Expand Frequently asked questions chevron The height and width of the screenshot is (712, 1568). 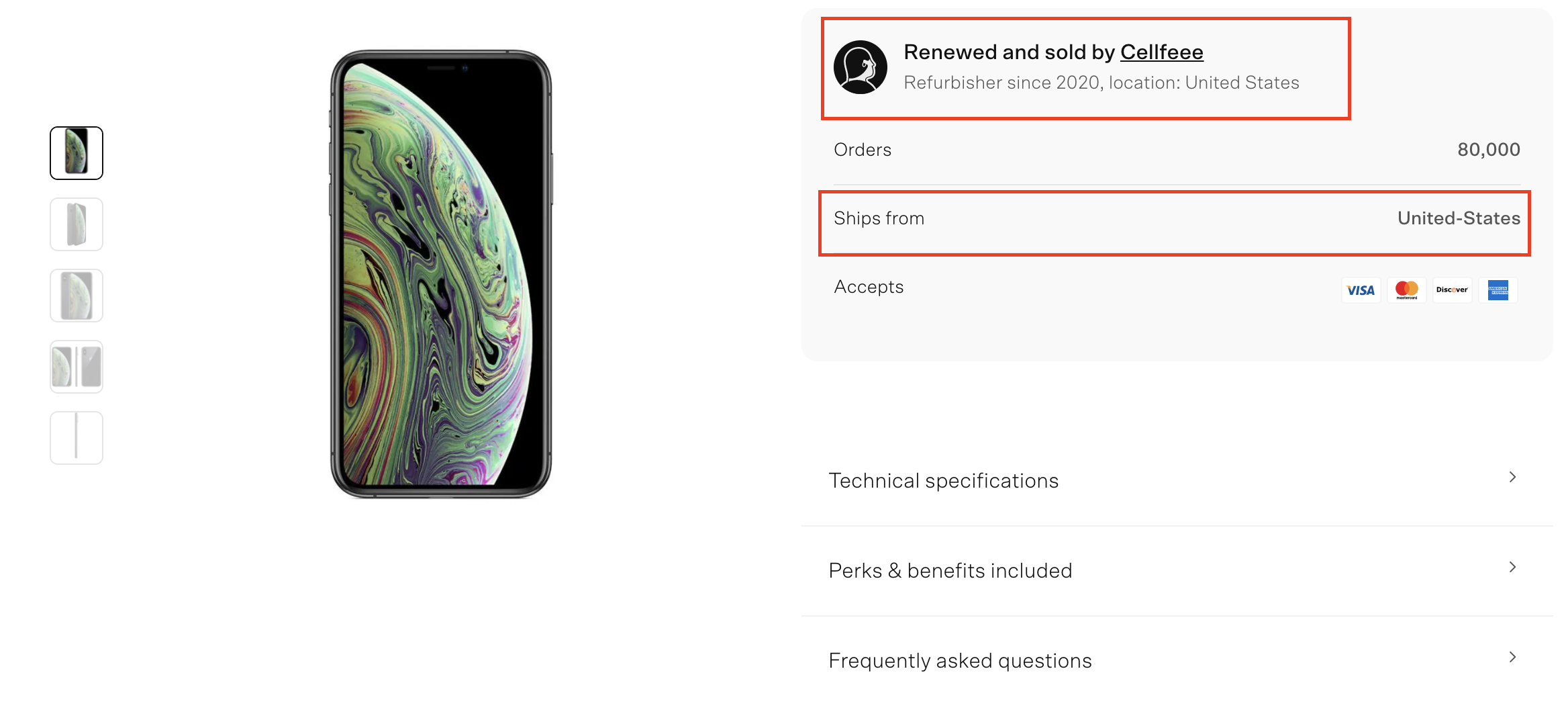pyautogui.click(x=1512, y=657)
